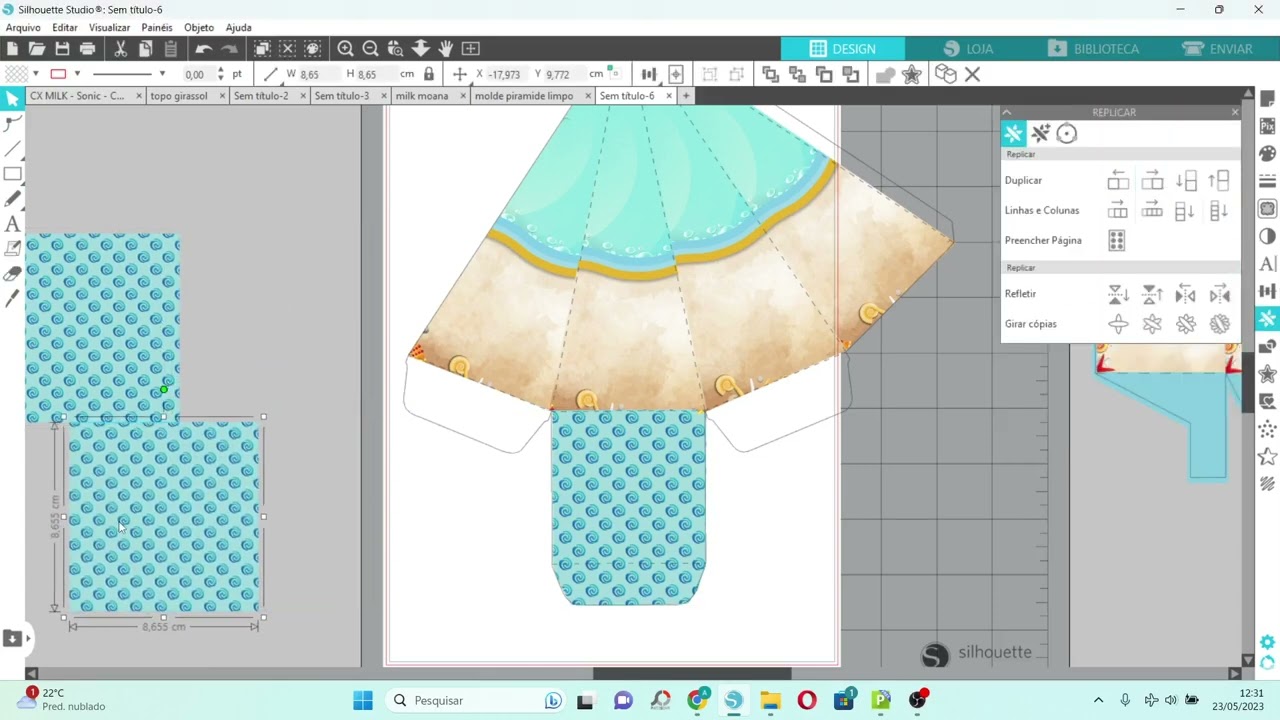Viewport: 1280px width, 720px height.
Task: Open line style dropdown arrow
Action: (161, 74)
